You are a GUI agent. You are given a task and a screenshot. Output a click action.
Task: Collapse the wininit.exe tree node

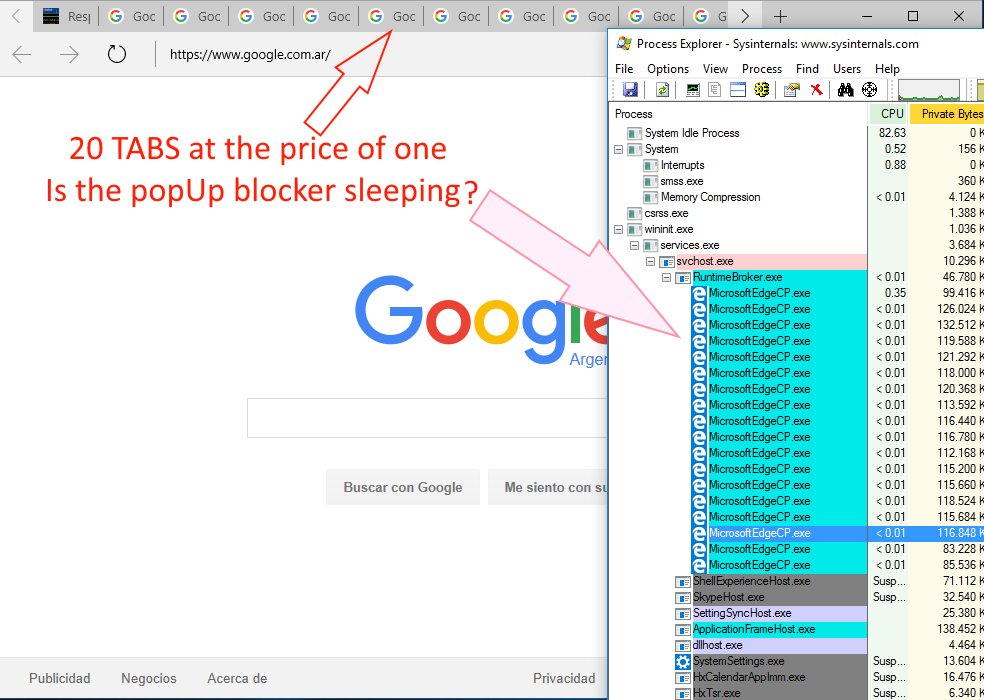[x=618, y=229]
